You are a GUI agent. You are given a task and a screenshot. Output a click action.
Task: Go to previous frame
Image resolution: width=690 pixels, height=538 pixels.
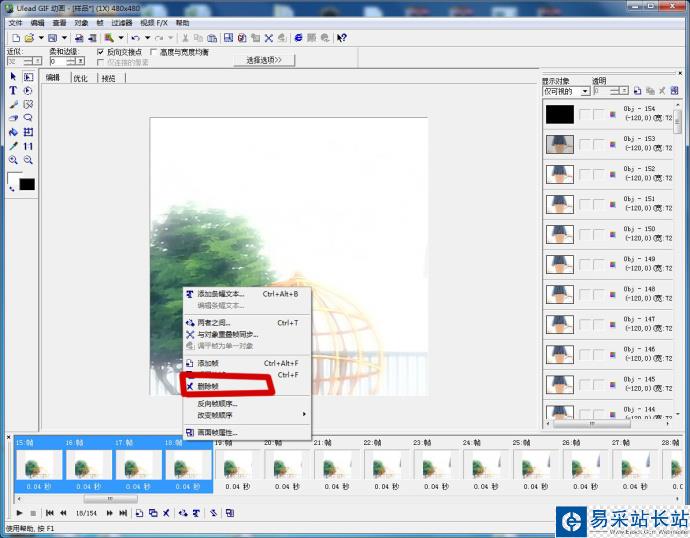[63, 513]
